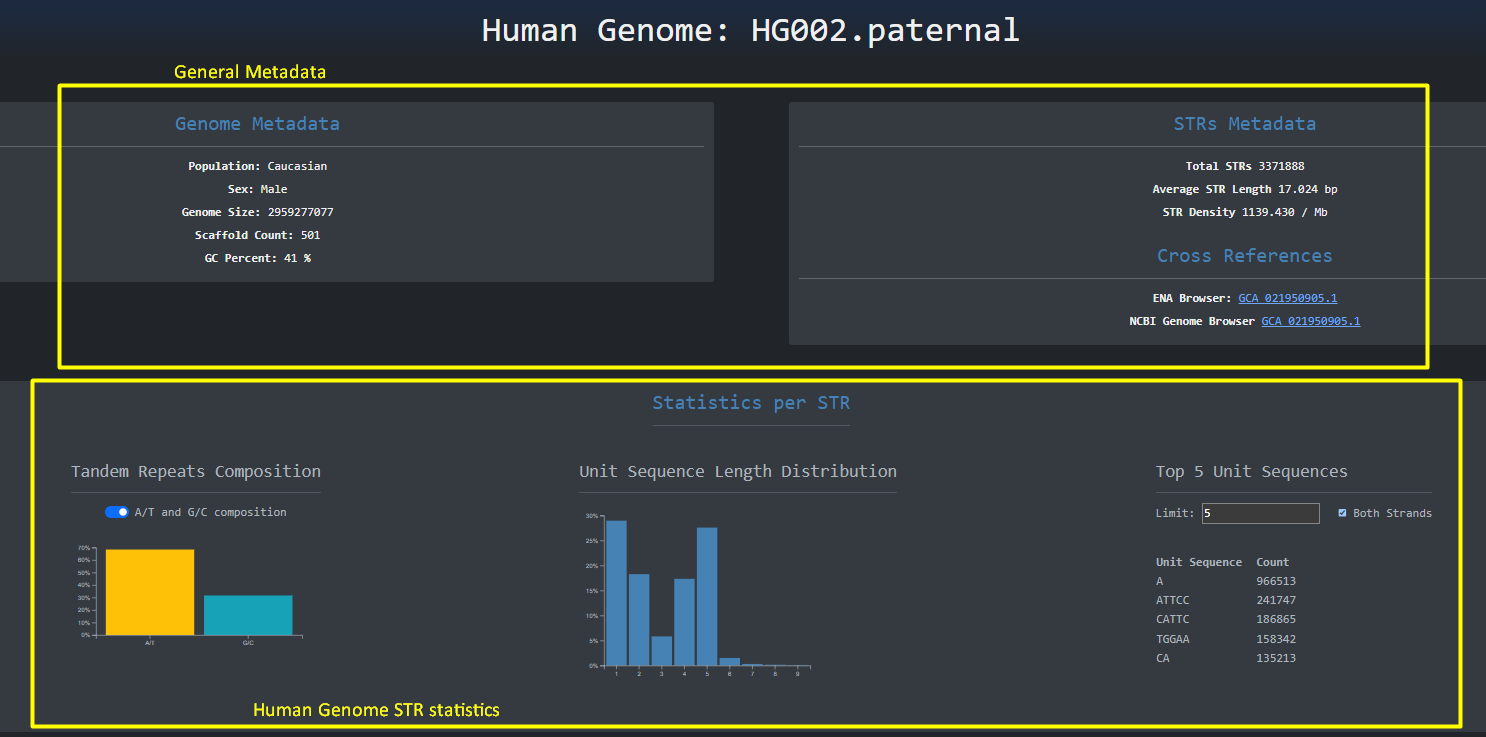The width and height of the screenshot is (1486, 737).
Task: Toggle the A/T and G/C composition switch
Action: point(117,512)
